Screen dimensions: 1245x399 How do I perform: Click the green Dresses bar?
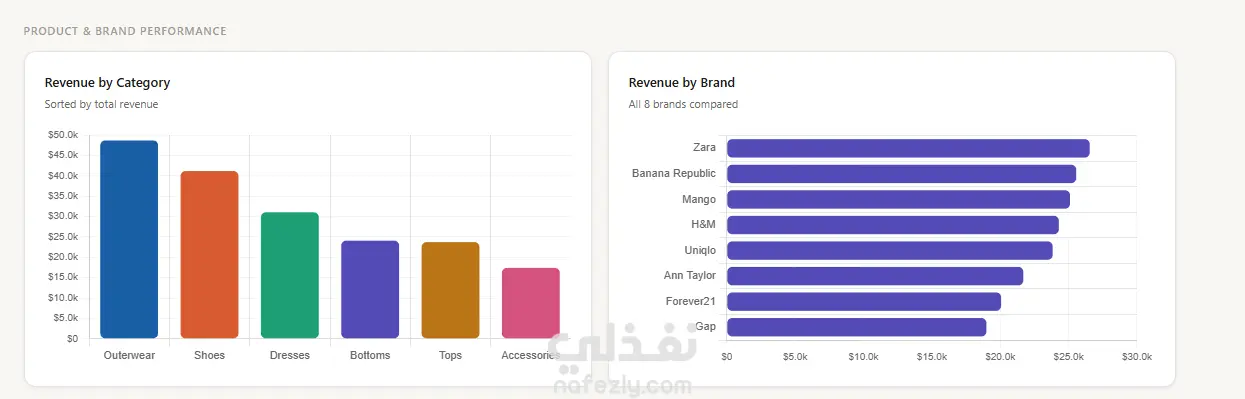click(x=290, y=275)
